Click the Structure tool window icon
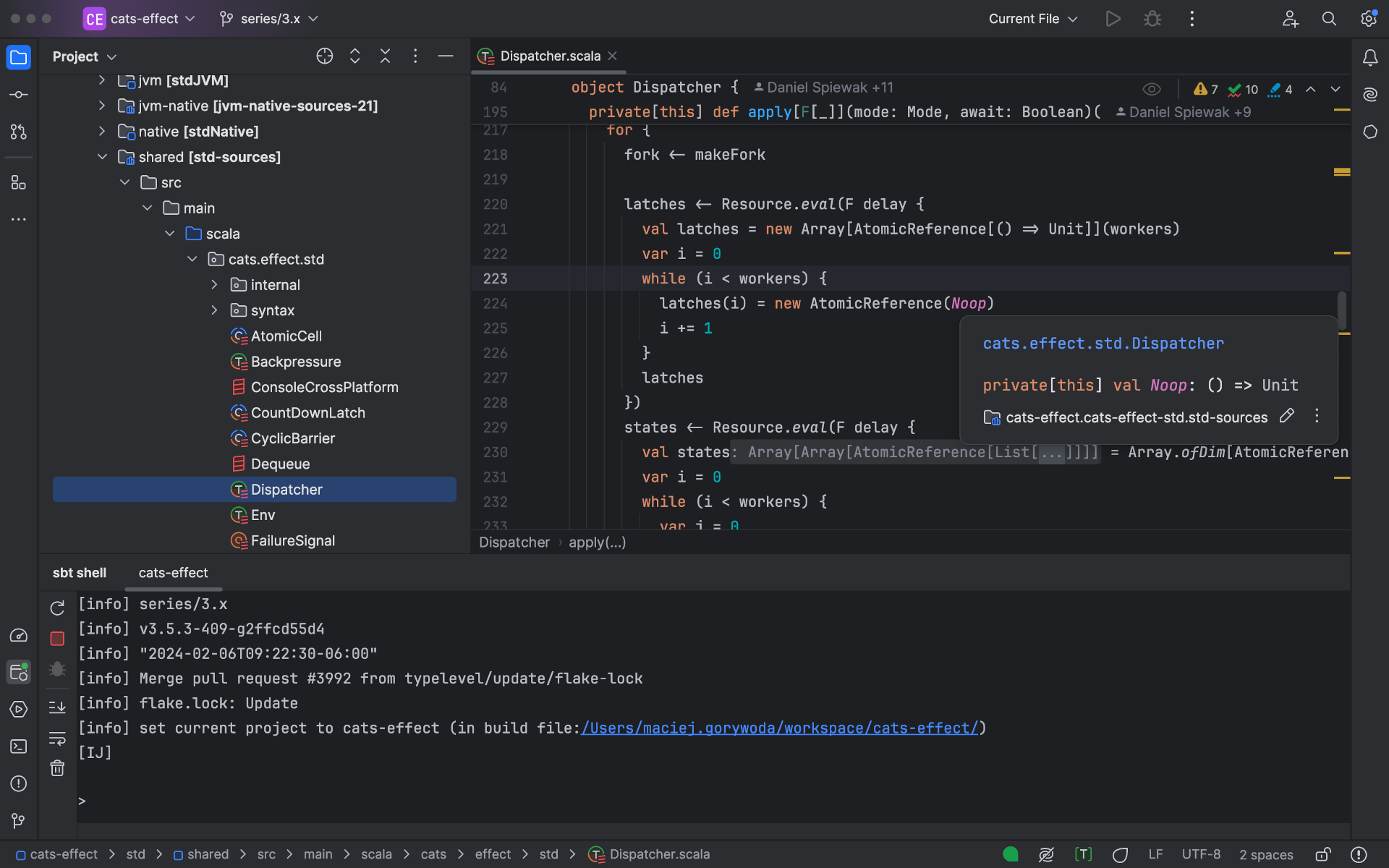1389x868 pixels. 19,183
